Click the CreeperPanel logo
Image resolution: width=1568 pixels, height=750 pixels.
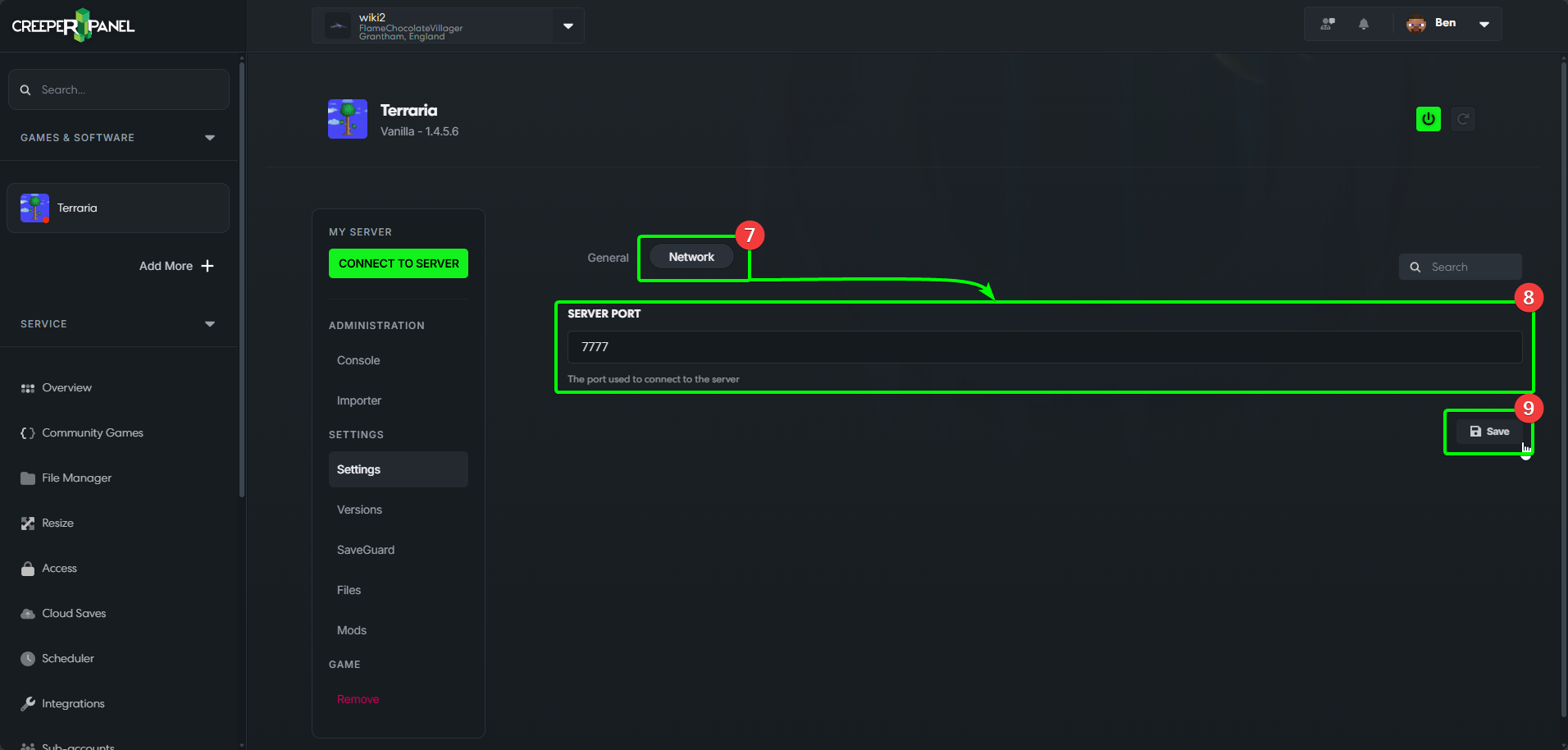coord(72,25)
